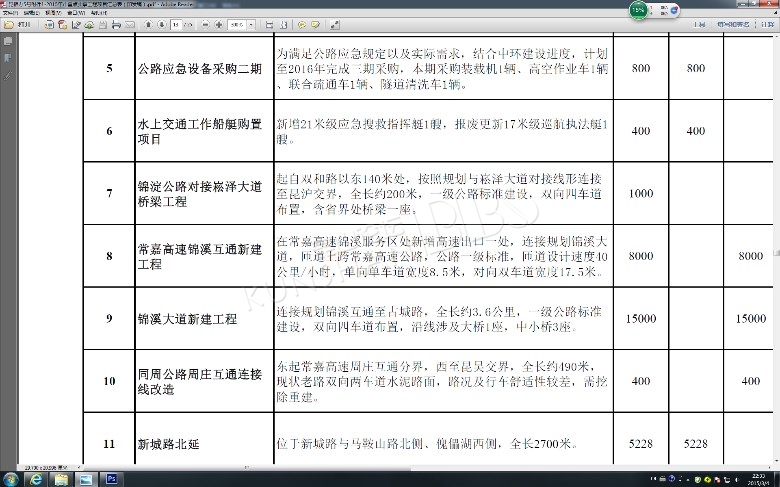Image resolution: width=780 pixels, height=487 pixels.
Task: Click the value 1000 in row 7
Action: [x=641, y=194]
